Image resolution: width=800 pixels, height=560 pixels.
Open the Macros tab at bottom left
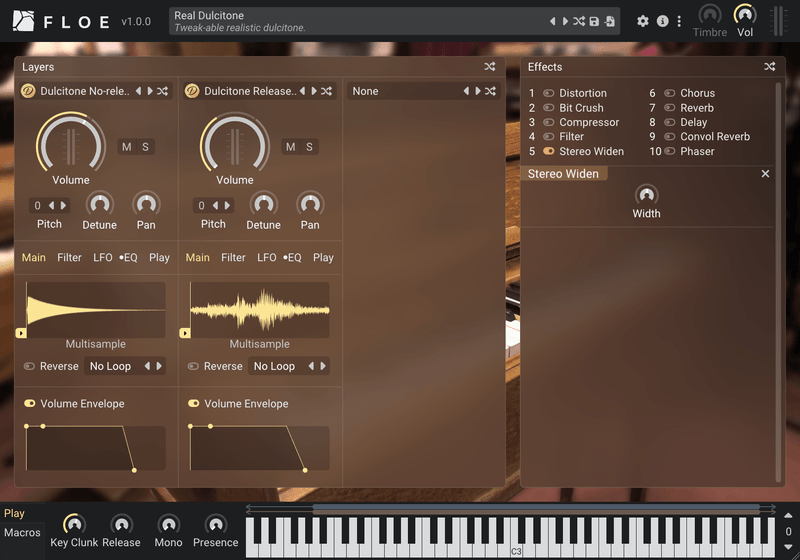[22, 533]
